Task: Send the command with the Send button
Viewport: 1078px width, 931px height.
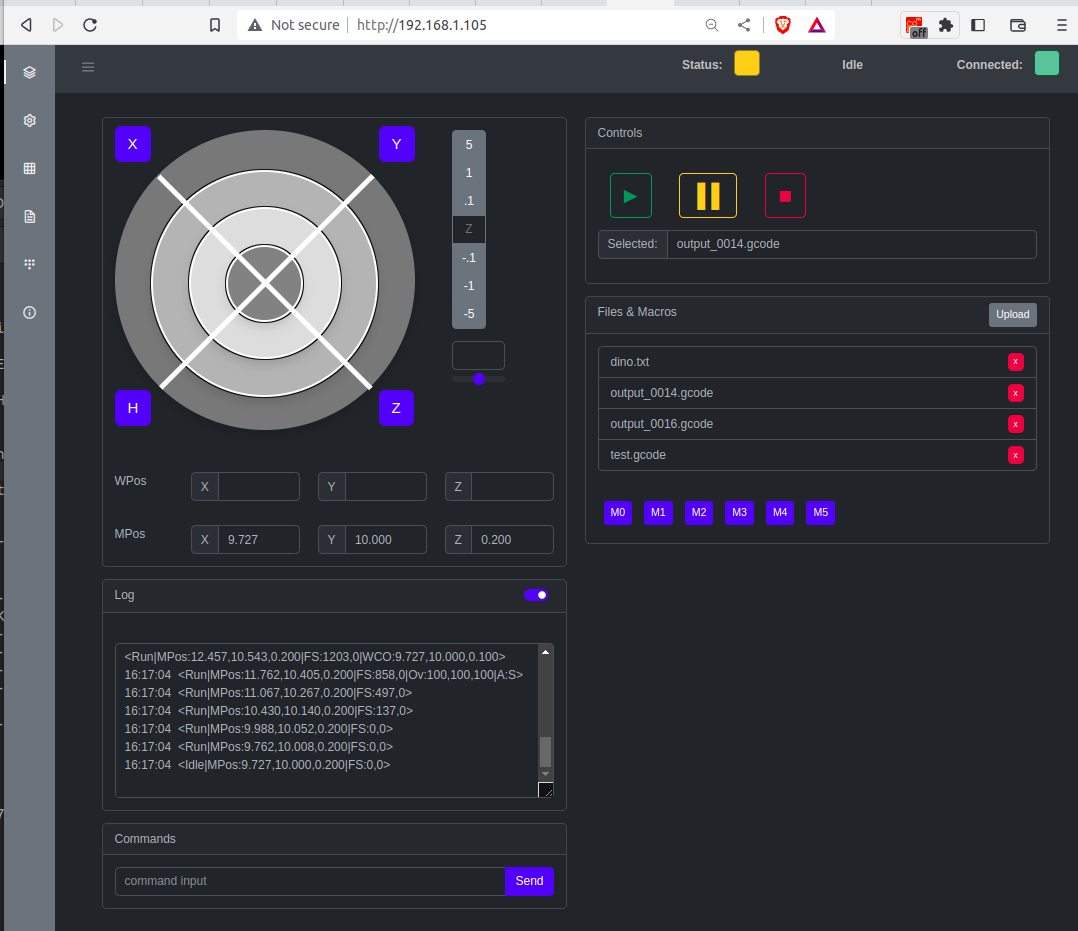Action: [529, 881]
